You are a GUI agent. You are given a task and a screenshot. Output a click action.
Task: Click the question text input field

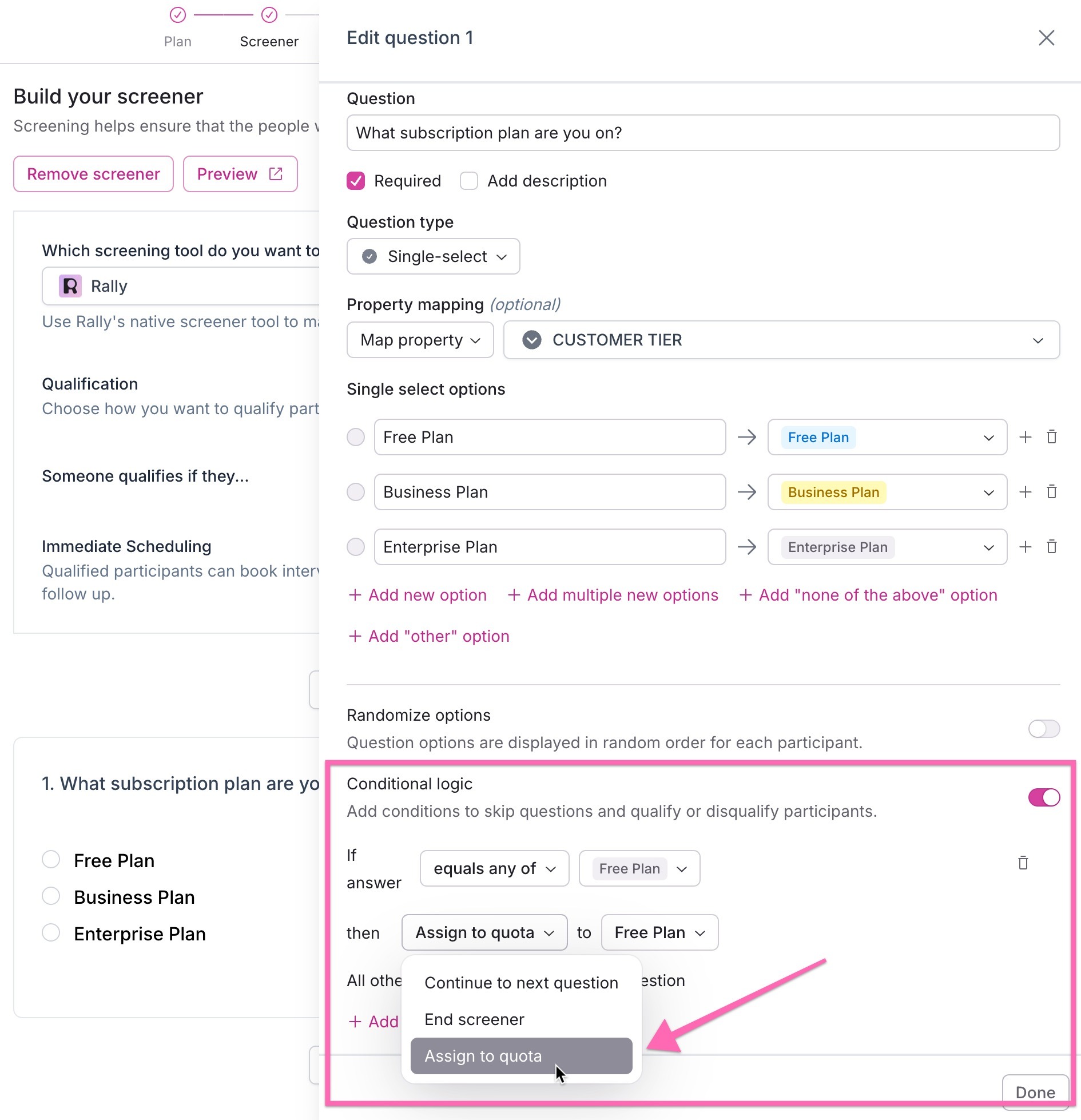[x=703, y=133]
